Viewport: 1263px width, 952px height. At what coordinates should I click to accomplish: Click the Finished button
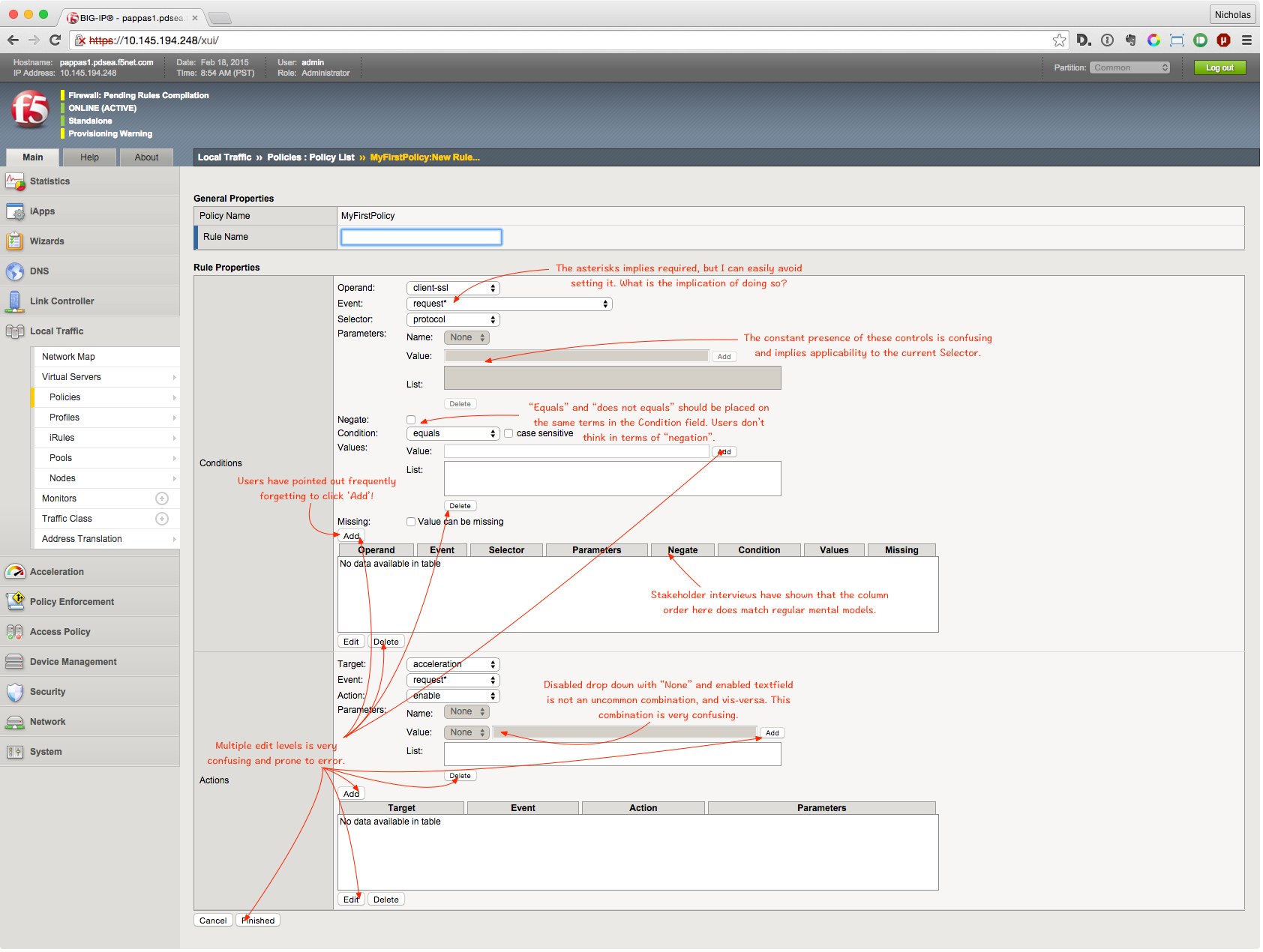click(258, 921)
